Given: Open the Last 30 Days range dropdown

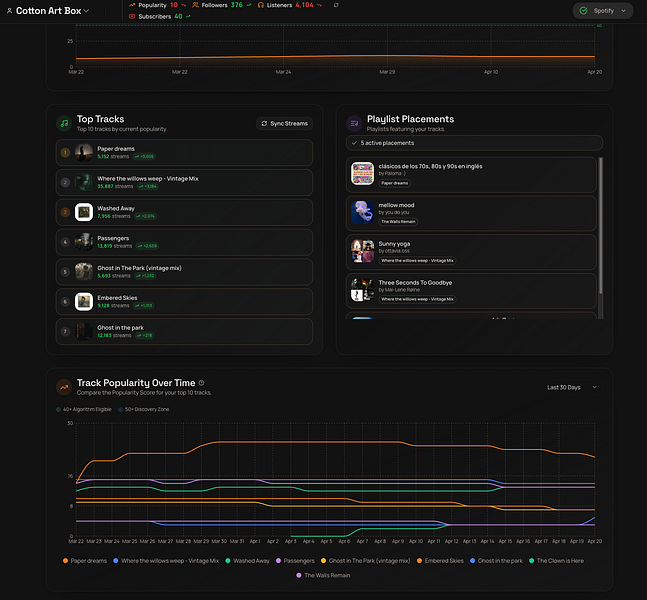Looking at the screenshot, I should coord(571,387).
